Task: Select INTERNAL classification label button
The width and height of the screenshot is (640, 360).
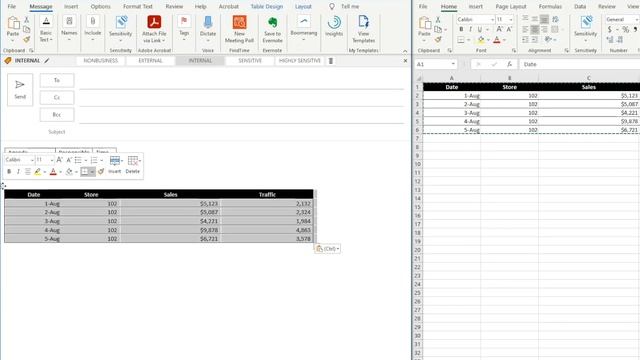Action: (200, 60)
